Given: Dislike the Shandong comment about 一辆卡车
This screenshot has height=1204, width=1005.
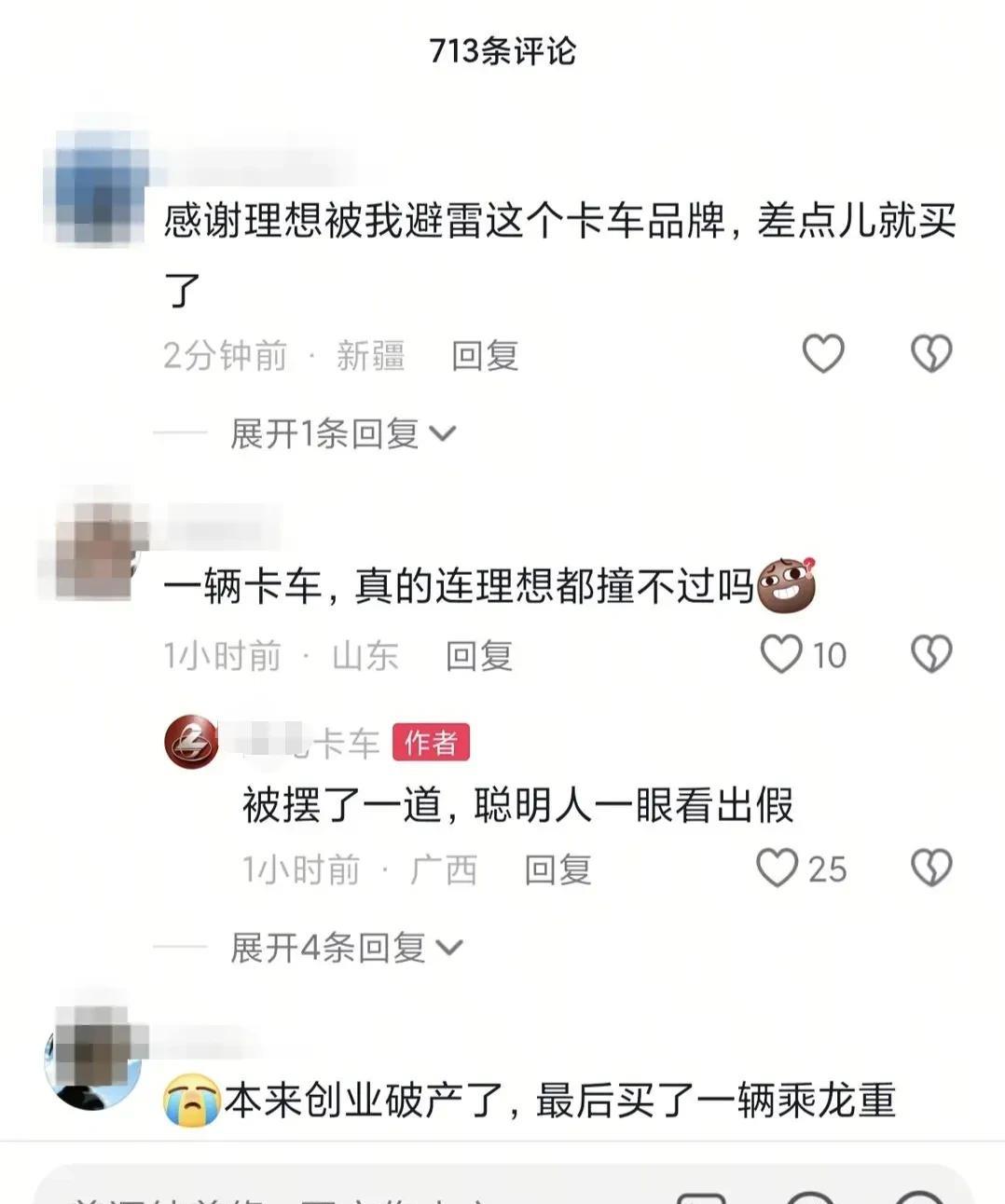Looking at the screenshot, I should coord(931,654).
